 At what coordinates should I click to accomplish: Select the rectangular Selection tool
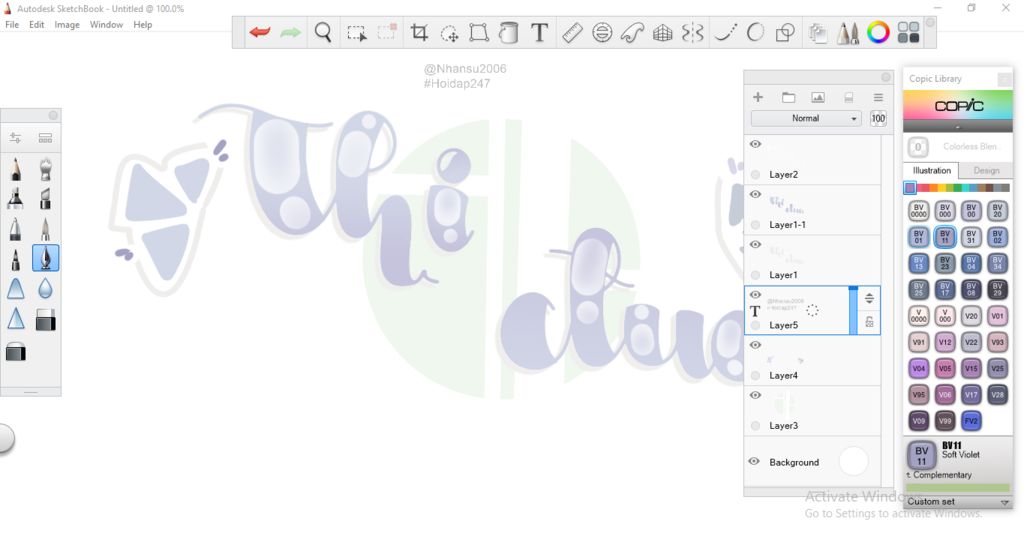[x=357, y=33]
